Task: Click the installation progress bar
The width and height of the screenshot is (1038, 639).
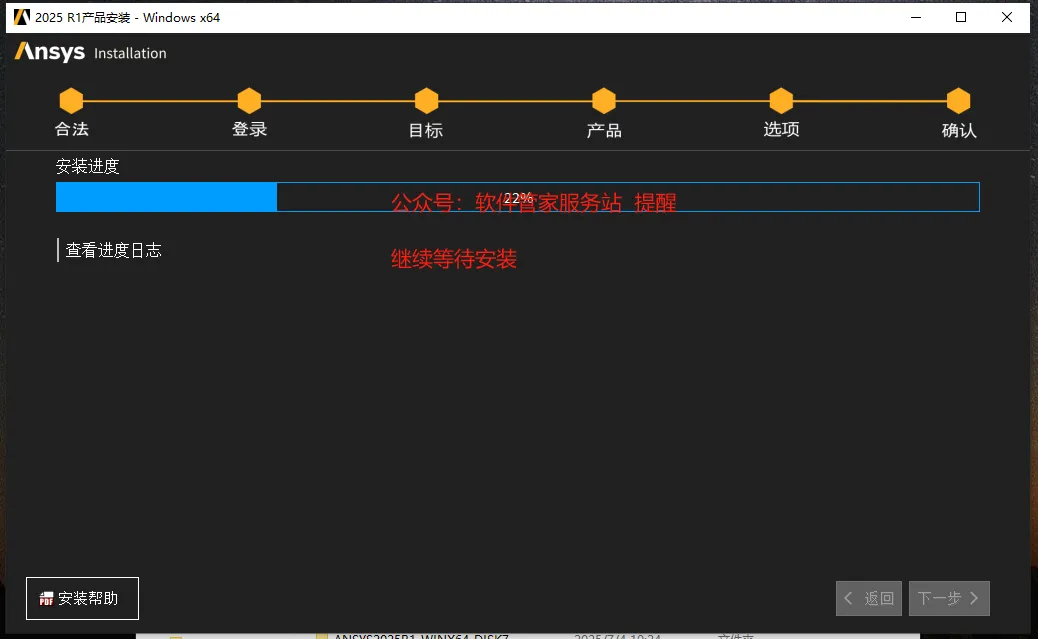Action: [x=518, y=197]
